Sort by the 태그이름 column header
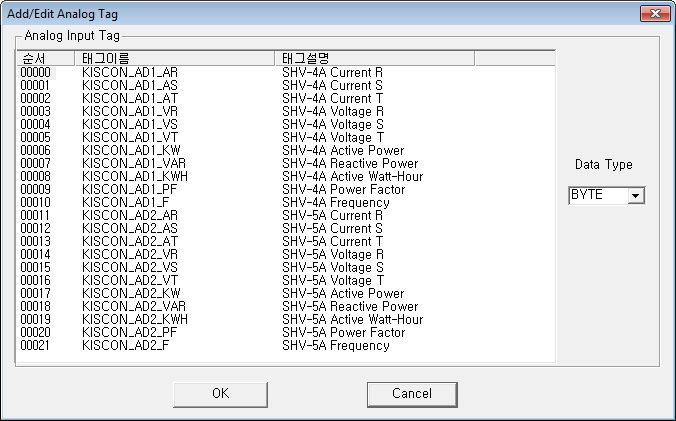This screenshot has height=421, width=676. pos(175,58)
